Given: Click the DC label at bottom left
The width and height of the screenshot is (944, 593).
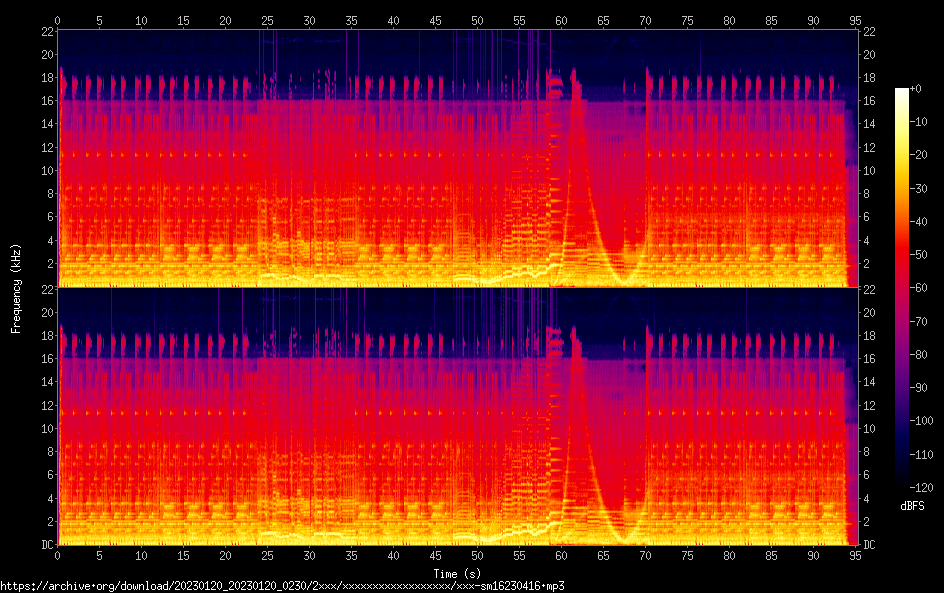Looking at the screenshot, I should point(47,545).
